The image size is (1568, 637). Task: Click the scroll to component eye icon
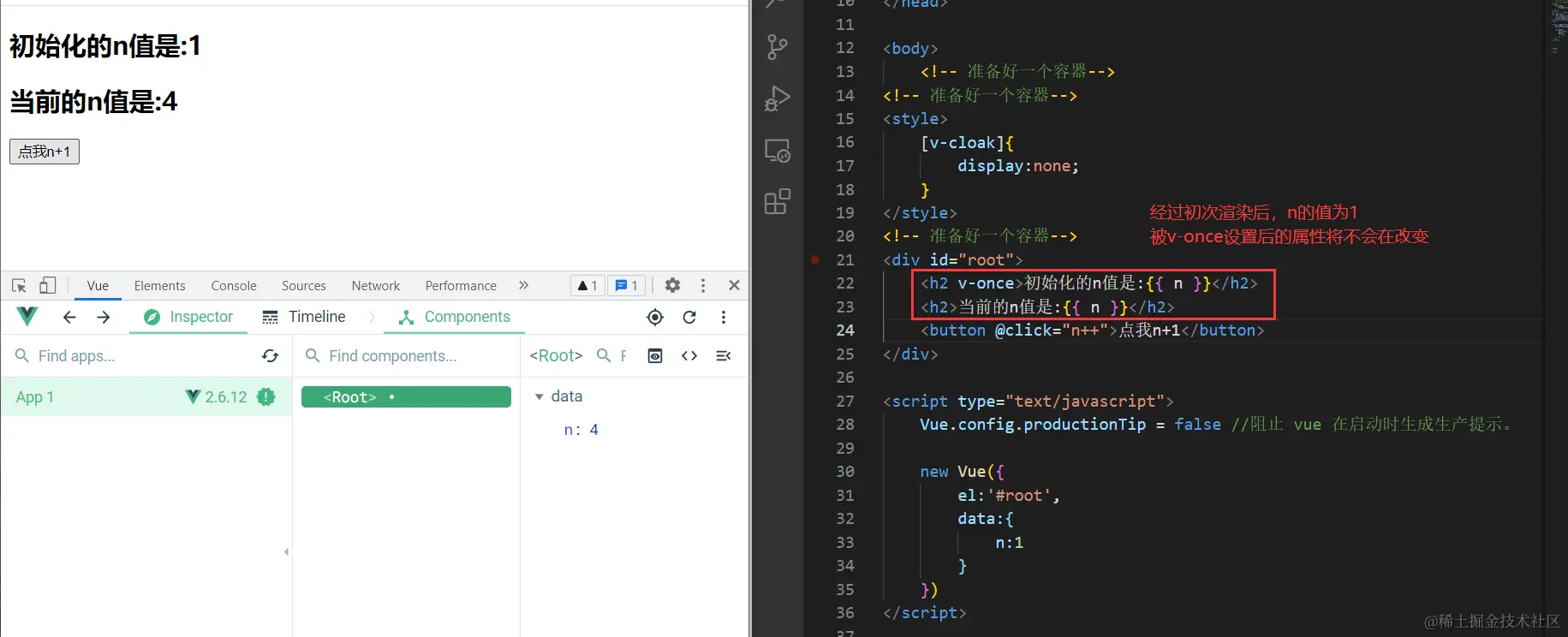tap(655, 355)
